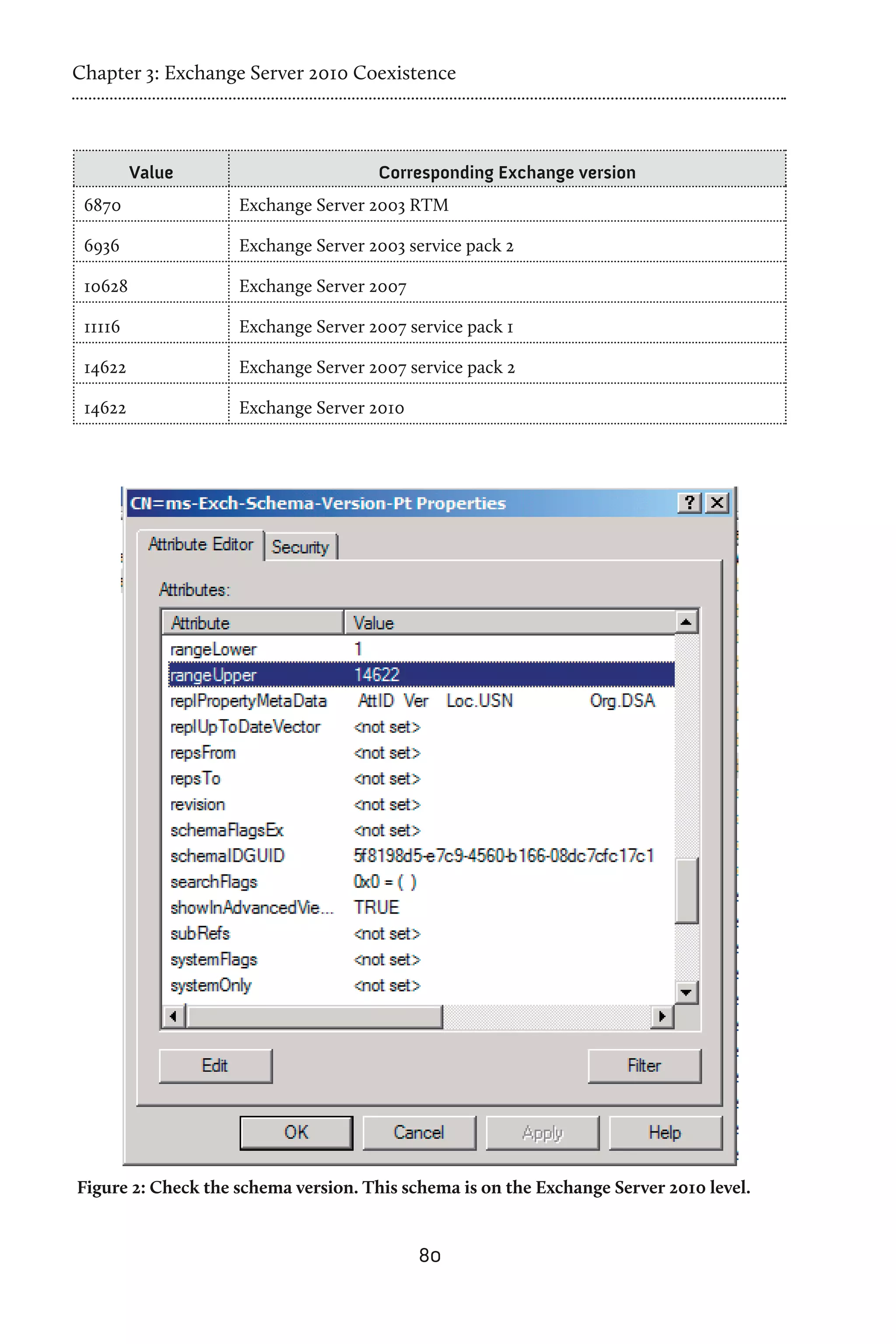The width and height of the screenshot is (896, 1344).
Task: Open the Security tab
Action: [x=300, y=547]
